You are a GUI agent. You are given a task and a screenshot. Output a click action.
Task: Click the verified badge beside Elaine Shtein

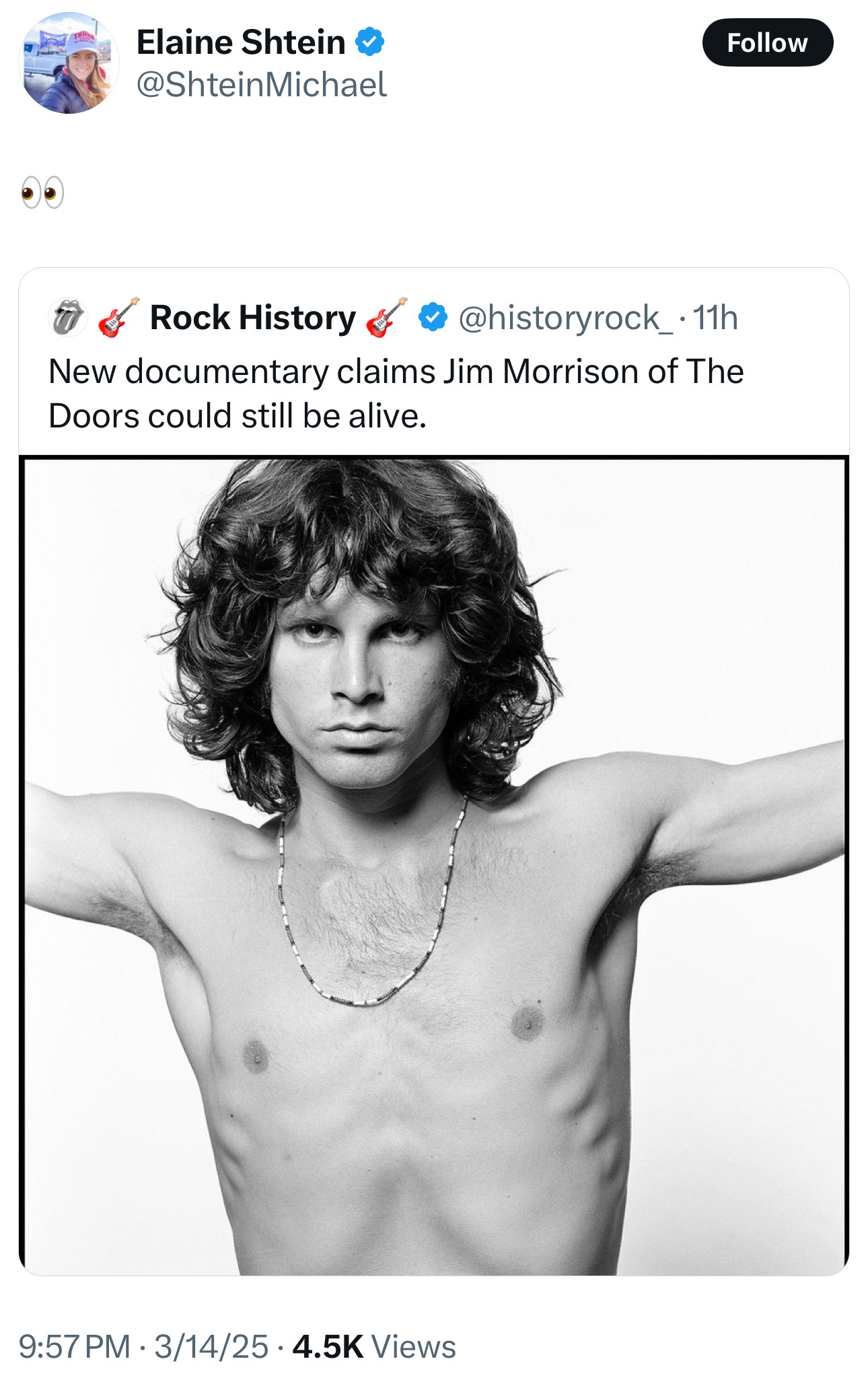(x=369, y=42)
